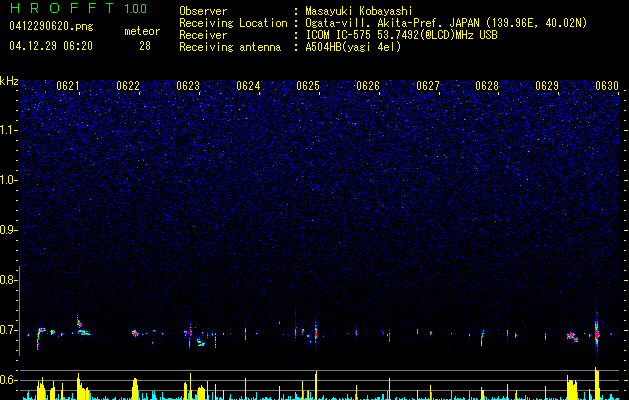This screenshot has height=400, width=629.
Task: Click the Receiving antenna field label
Action: [x=230, y=47]
